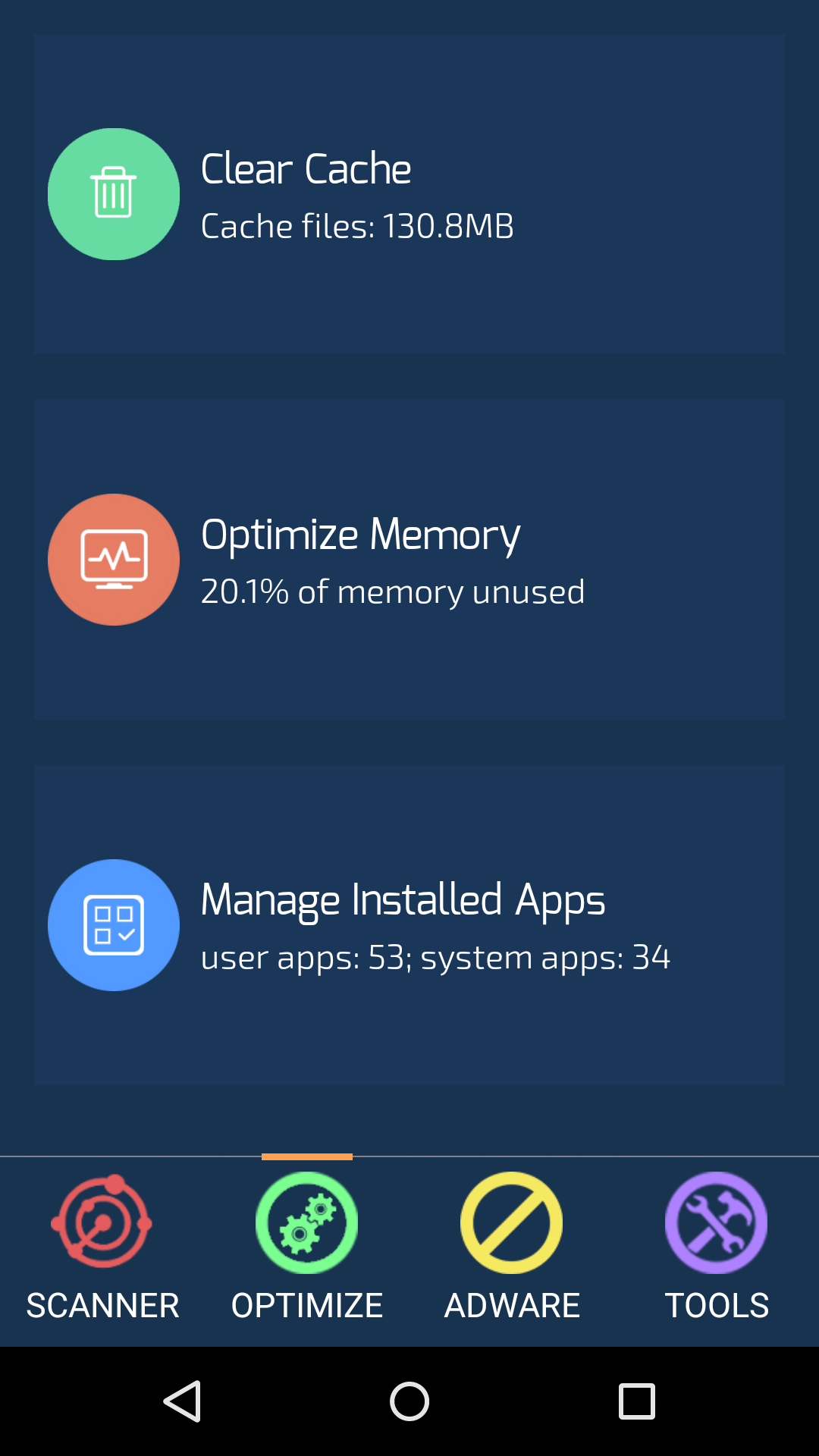Select the OPTIMIZE tab label

[307, 1306]
